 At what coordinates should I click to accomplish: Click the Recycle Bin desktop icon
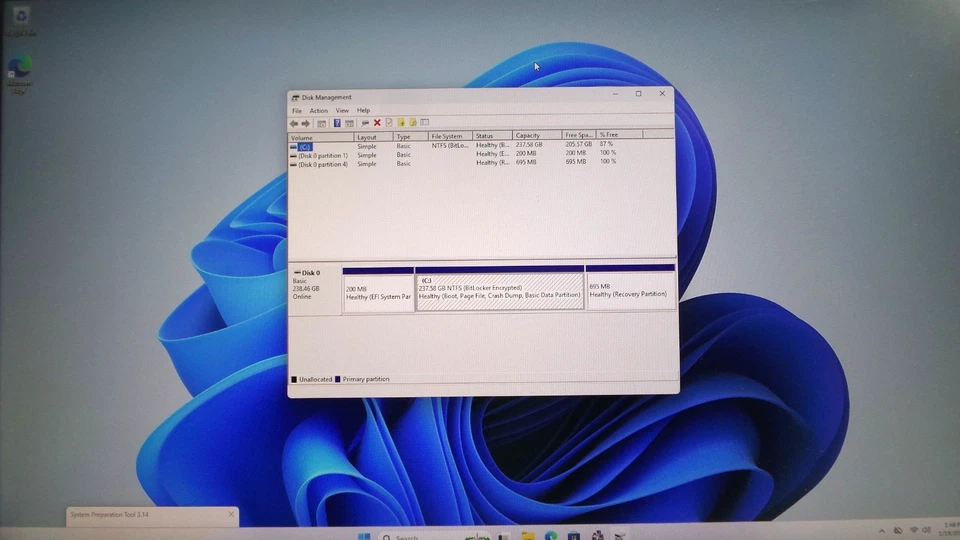(20, 21)
